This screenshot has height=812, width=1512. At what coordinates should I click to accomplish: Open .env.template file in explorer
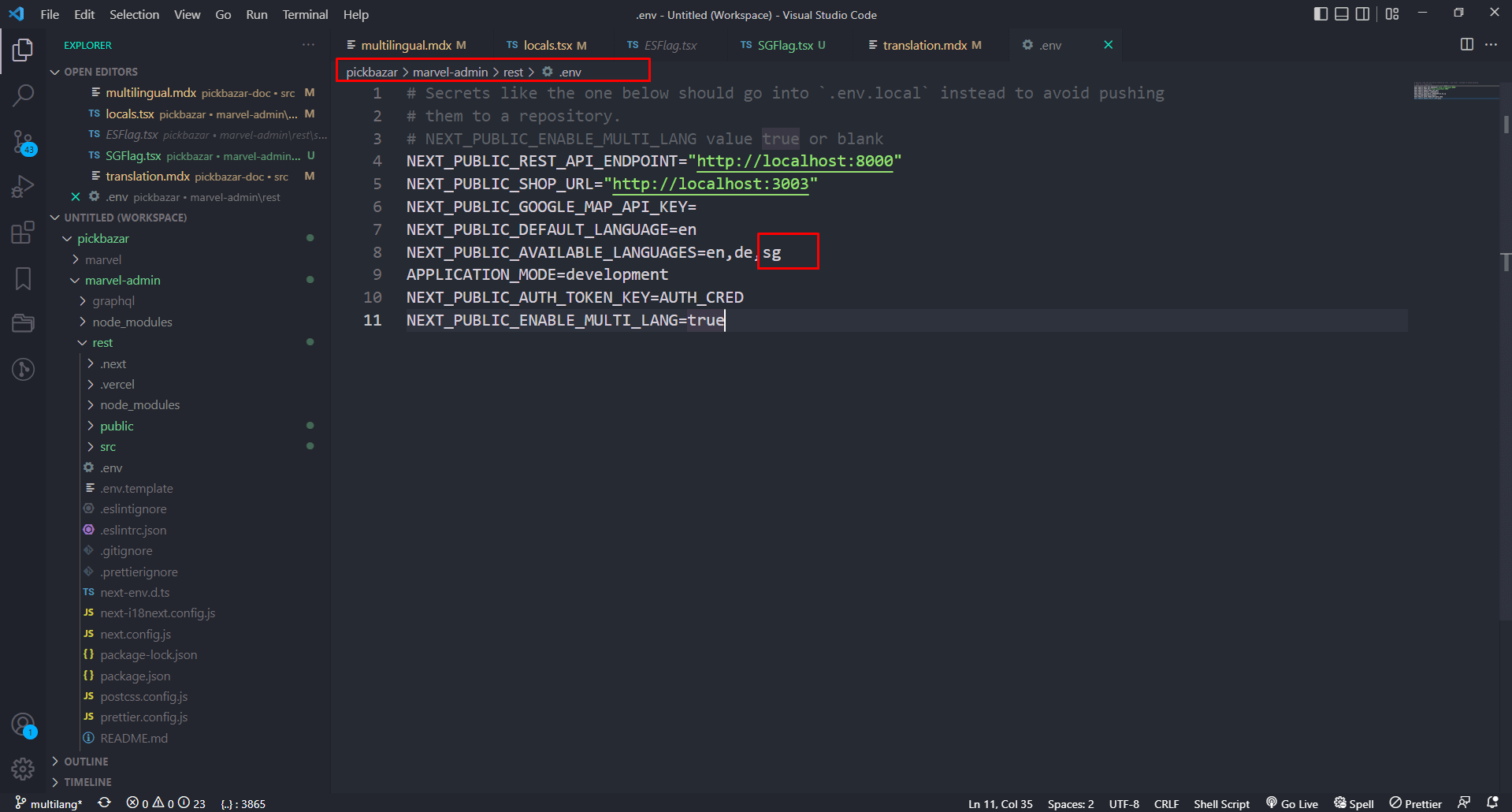136,489
